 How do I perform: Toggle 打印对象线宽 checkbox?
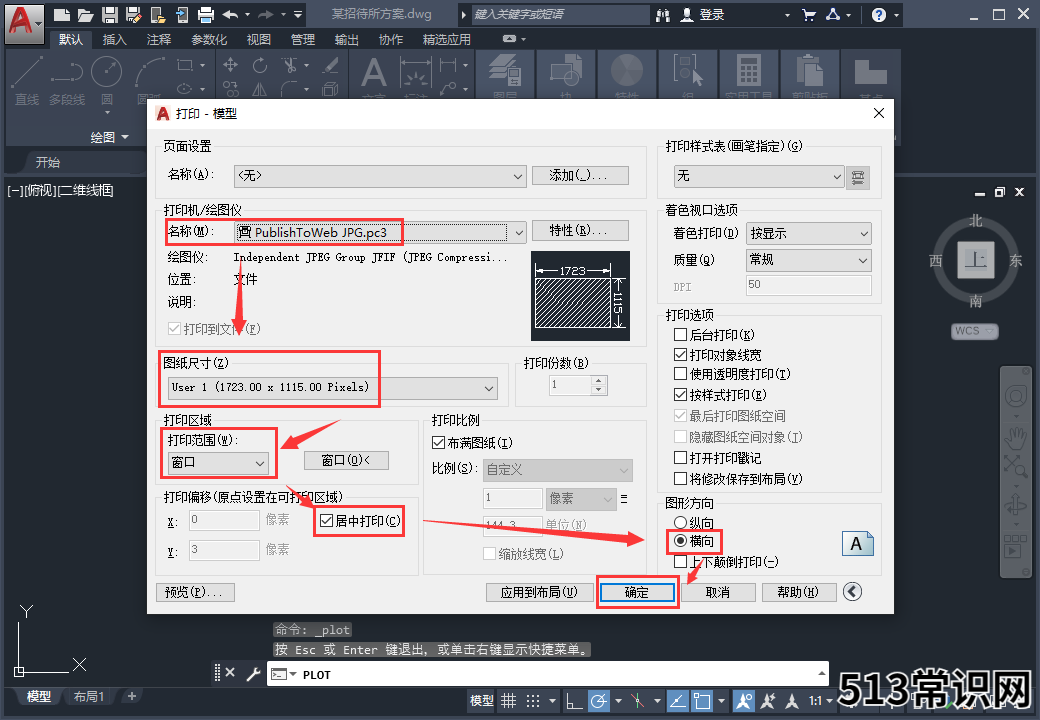click(680, 355)
